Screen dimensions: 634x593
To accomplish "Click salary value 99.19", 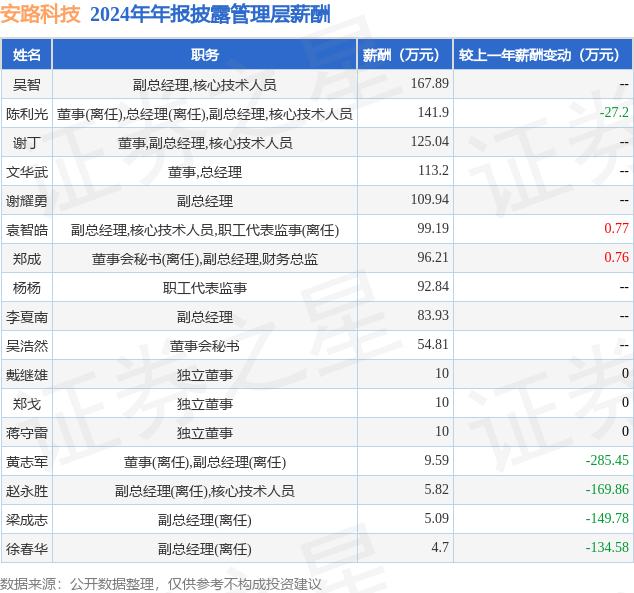I will pyautogui.click(x=433, y=228).
